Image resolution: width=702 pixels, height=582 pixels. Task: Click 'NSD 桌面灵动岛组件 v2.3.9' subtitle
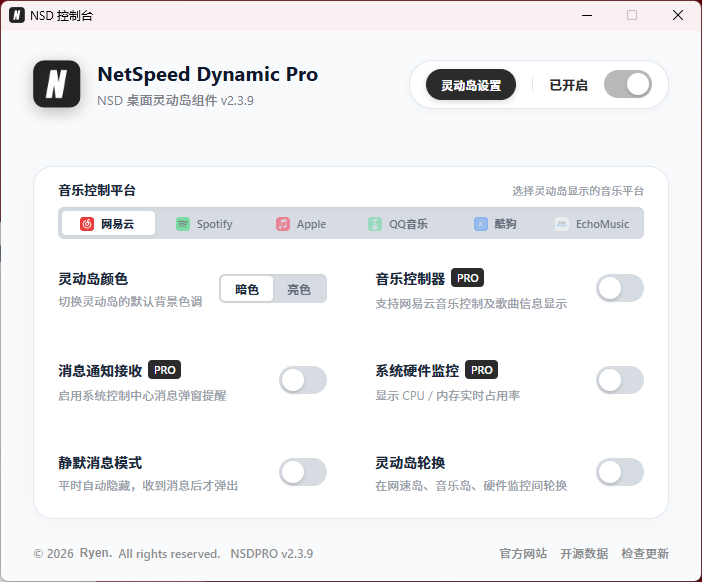tap(176, 100)
